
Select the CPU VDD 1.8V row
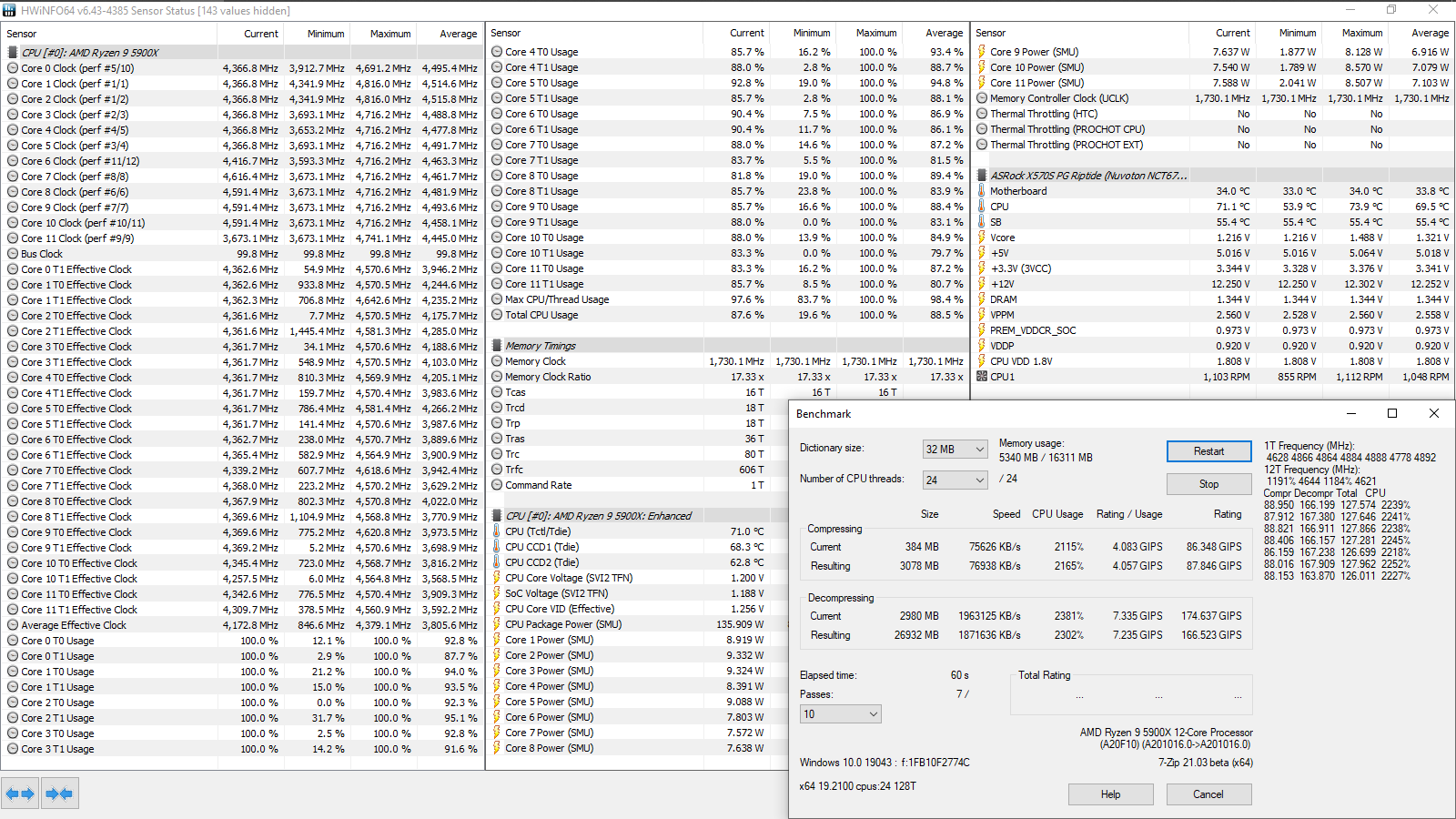(x=1213, y=361)
